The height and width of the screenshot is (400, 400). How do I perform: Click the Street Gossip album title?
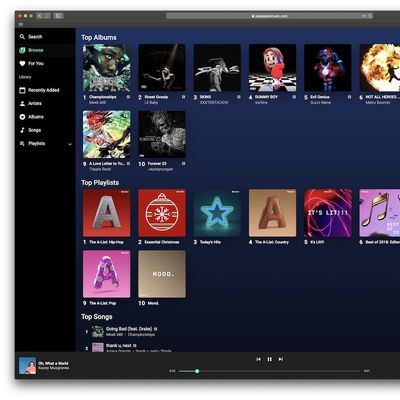(x=156, y=97)
